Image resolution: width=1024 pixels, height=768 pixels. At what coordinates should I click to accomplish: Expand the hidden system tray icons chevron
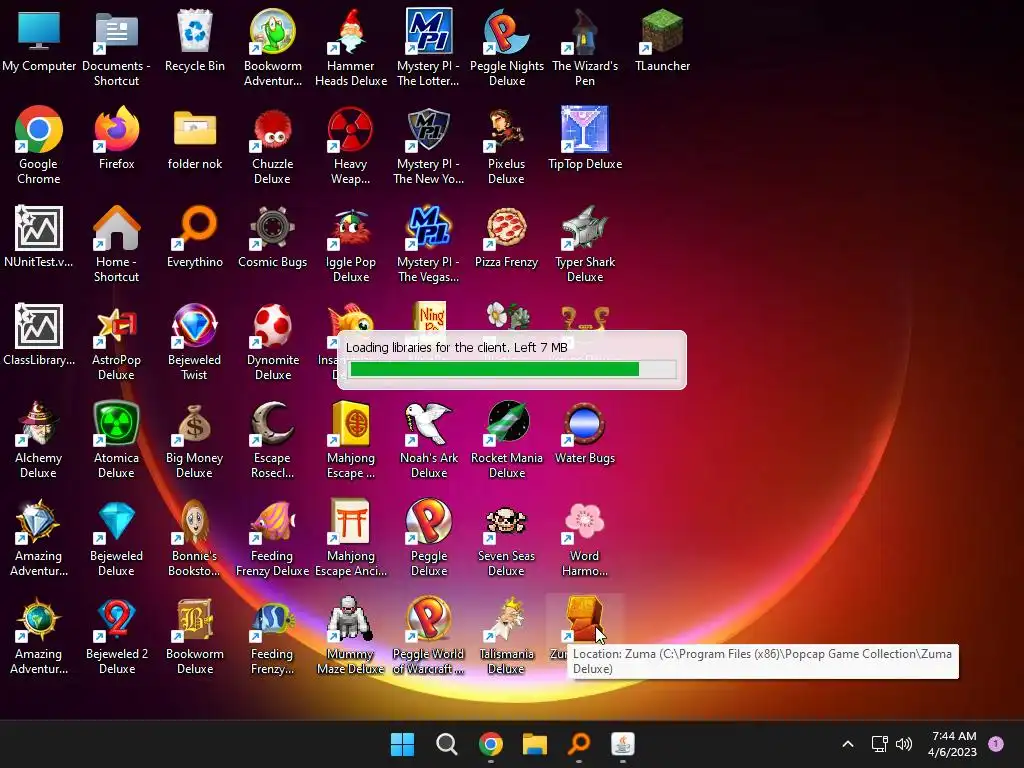(x=848, y=744)
